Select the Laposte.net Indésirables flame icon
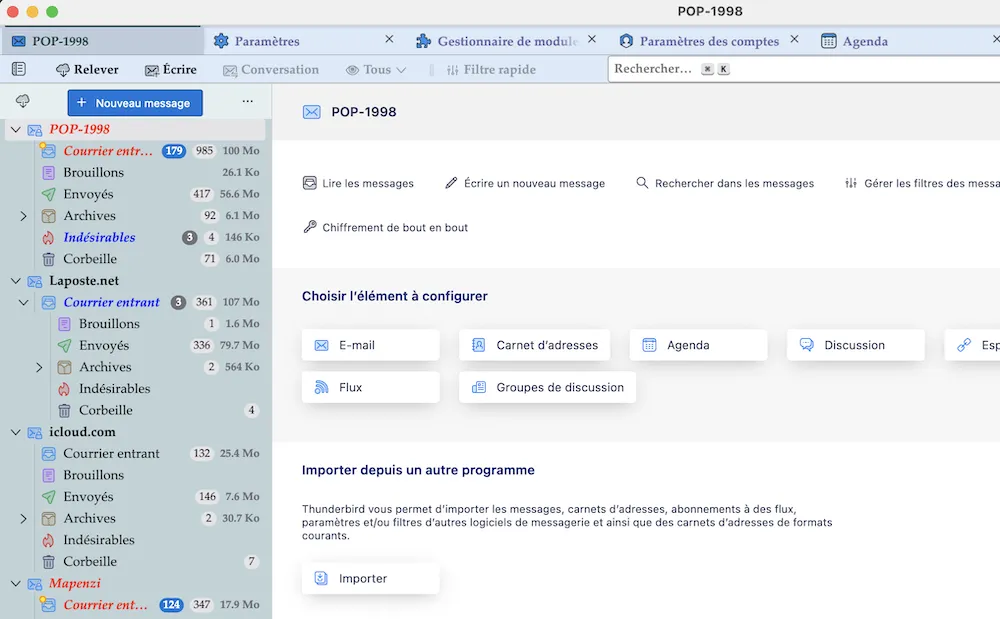1000x619 pixels. pyautogui.click(x=64, y=389)
